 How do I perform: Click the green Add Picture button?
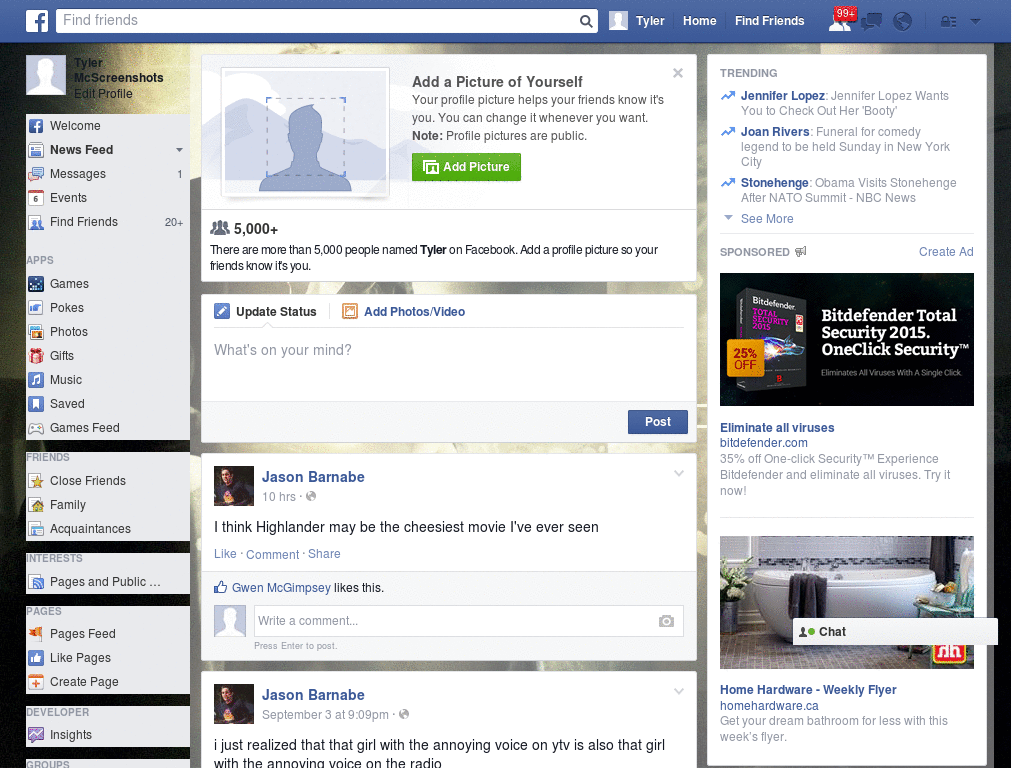466,167
